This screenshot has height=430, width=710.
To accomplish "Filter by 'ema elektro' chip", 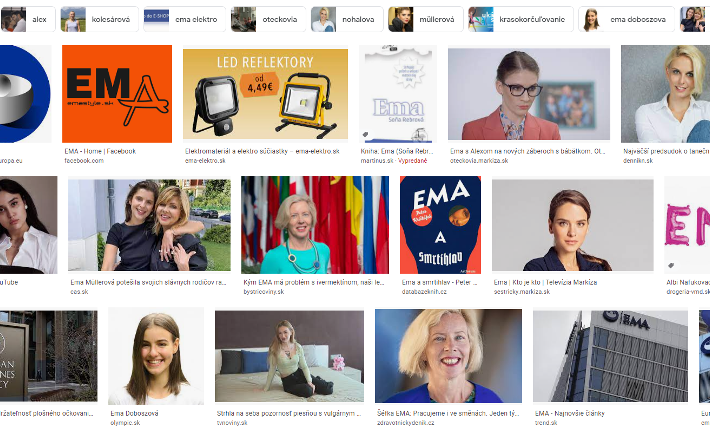I will point(184,19).
